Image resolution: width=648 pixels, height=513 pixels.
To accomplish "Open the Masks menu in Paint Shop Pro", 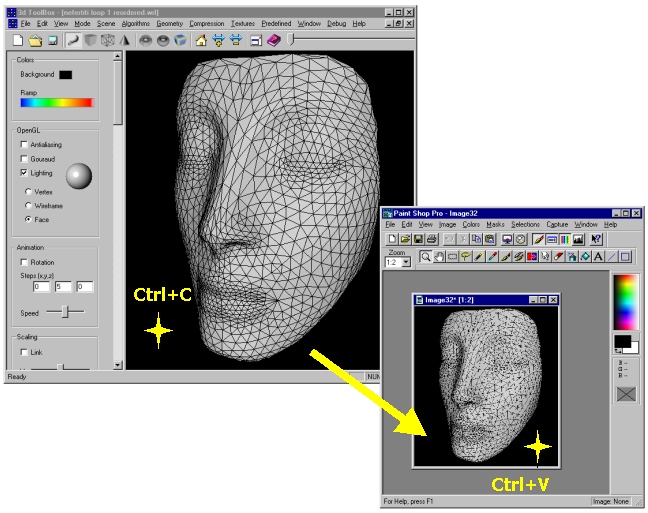I will tap(495, 225).
